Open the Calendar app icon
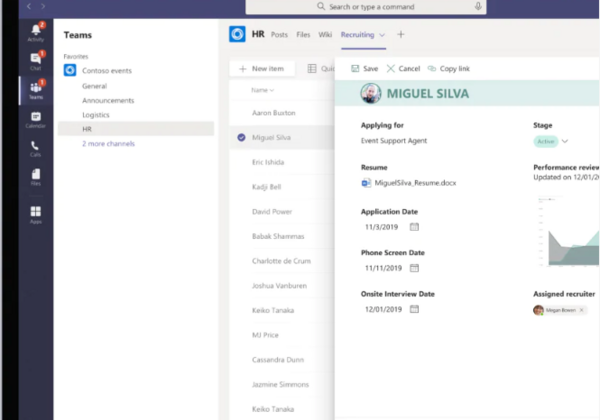The width and height of the screenshot is (600, 420). [36, 116]
